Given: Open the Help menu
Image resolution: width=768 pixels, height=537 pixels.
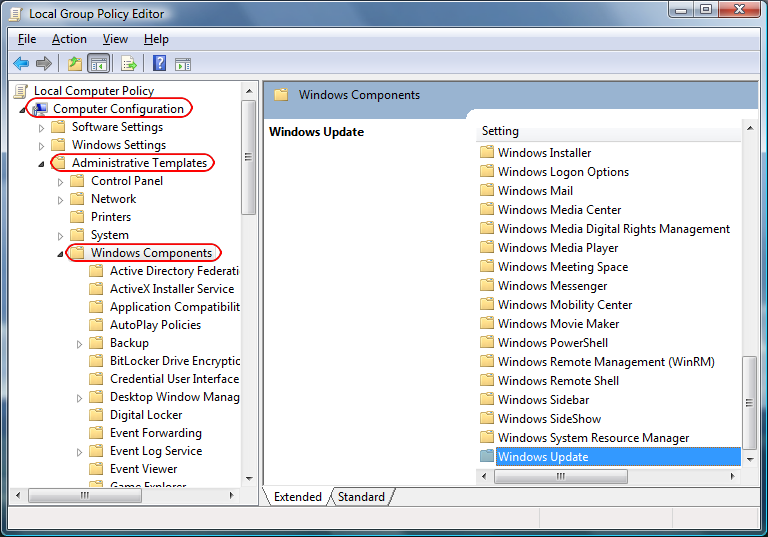Looking at the screenshot, I should pos(156,39).
